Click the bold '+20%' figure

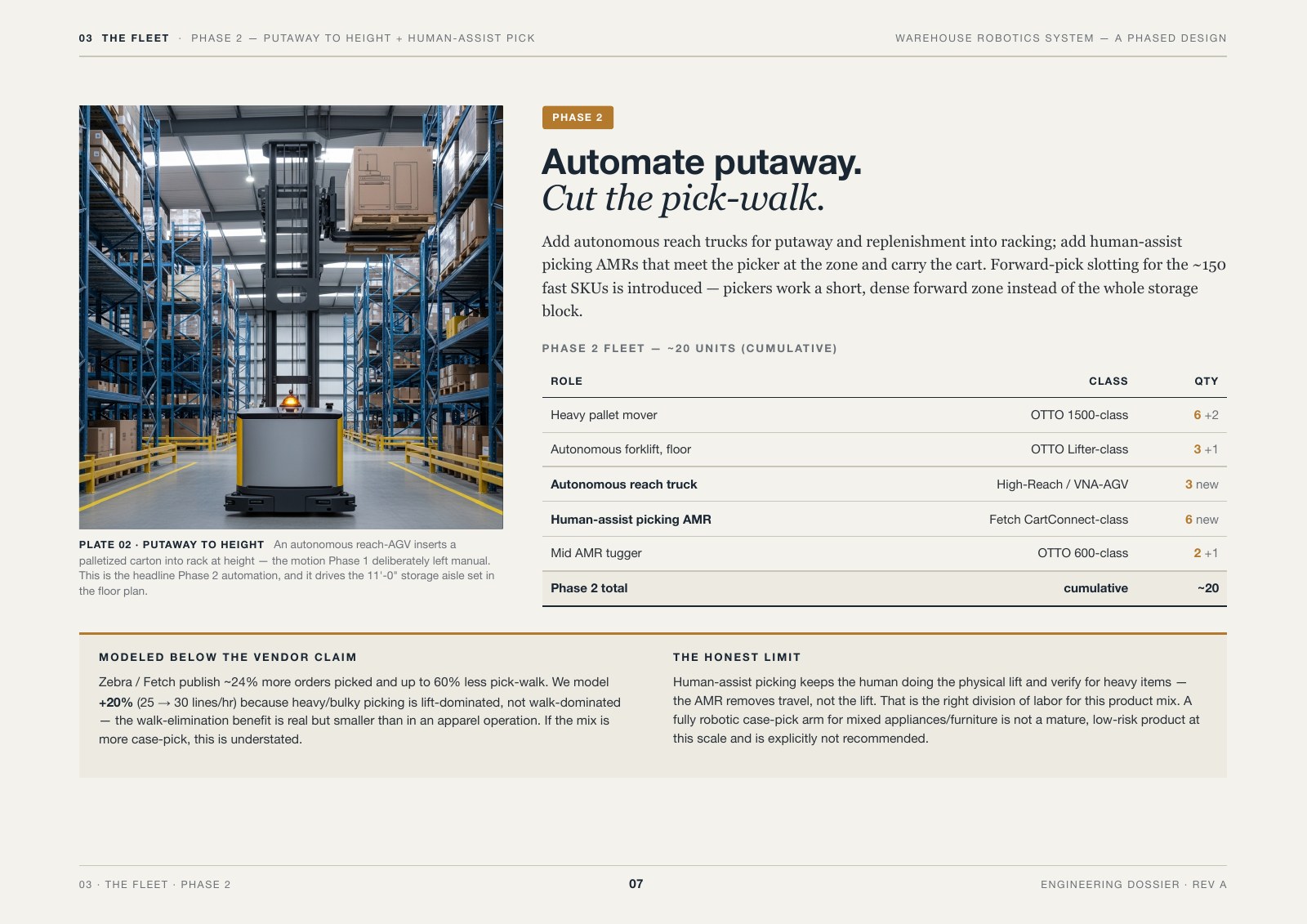point(116,703)
